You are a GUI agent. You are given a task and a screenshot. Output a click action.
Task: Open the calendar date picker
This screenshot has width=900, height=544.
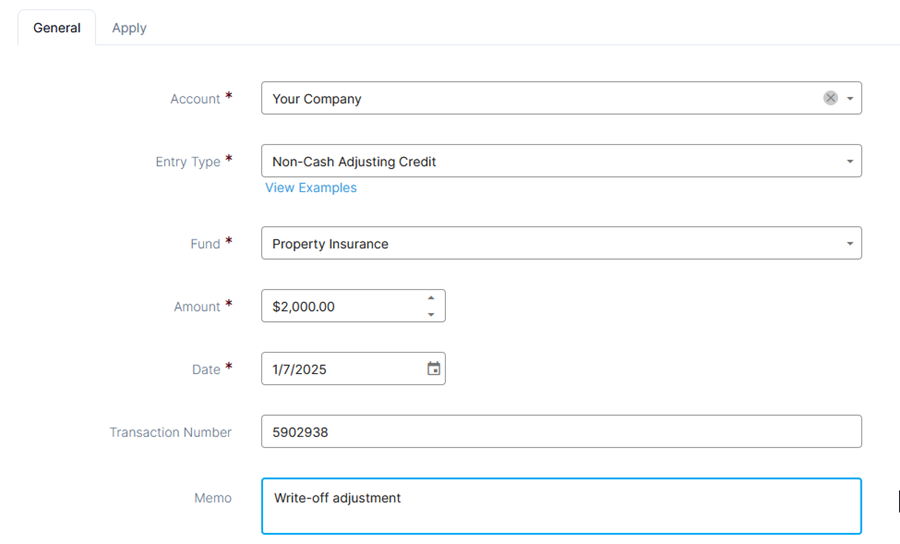(x=434, y=368)
